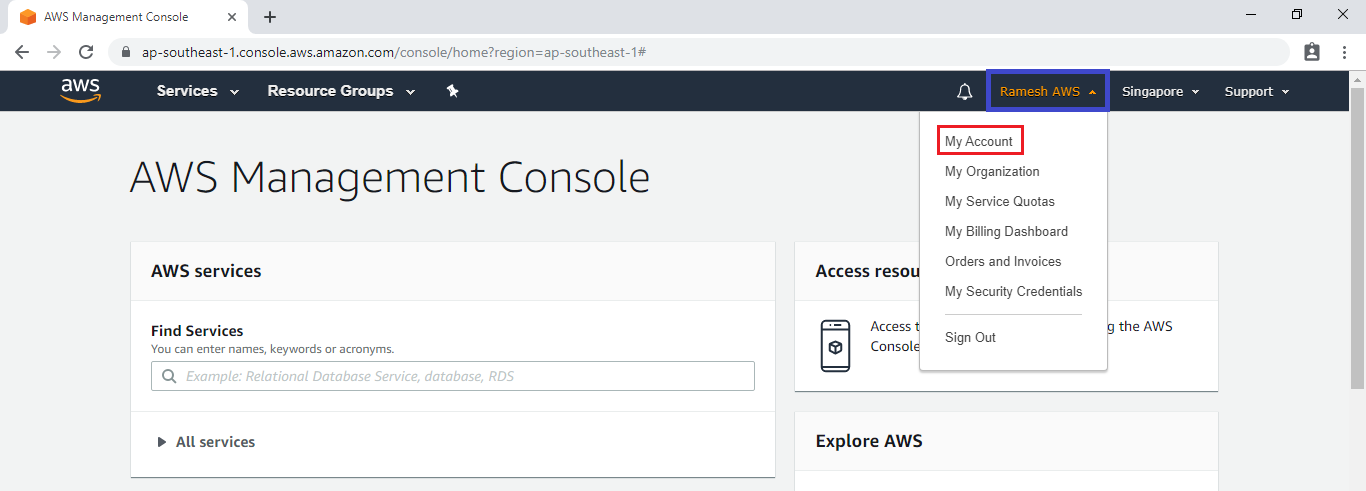The image size is (1366, 491).
Task: Click Sign Out in account menu
Action: (x=970, y=337)
